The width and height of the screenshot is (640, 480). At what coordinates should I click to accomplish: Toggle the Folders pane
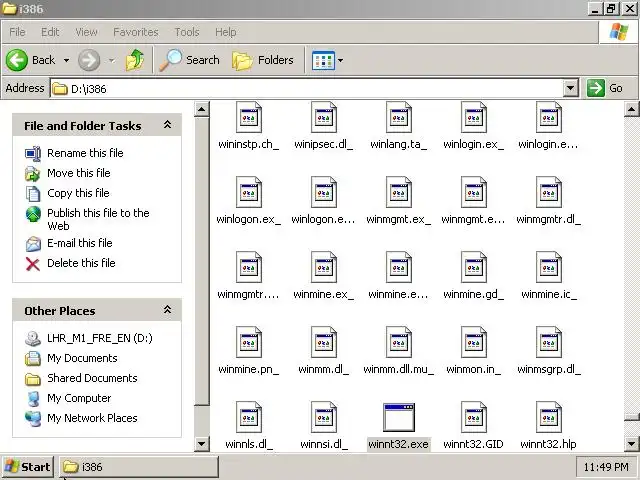pos(262,60)
